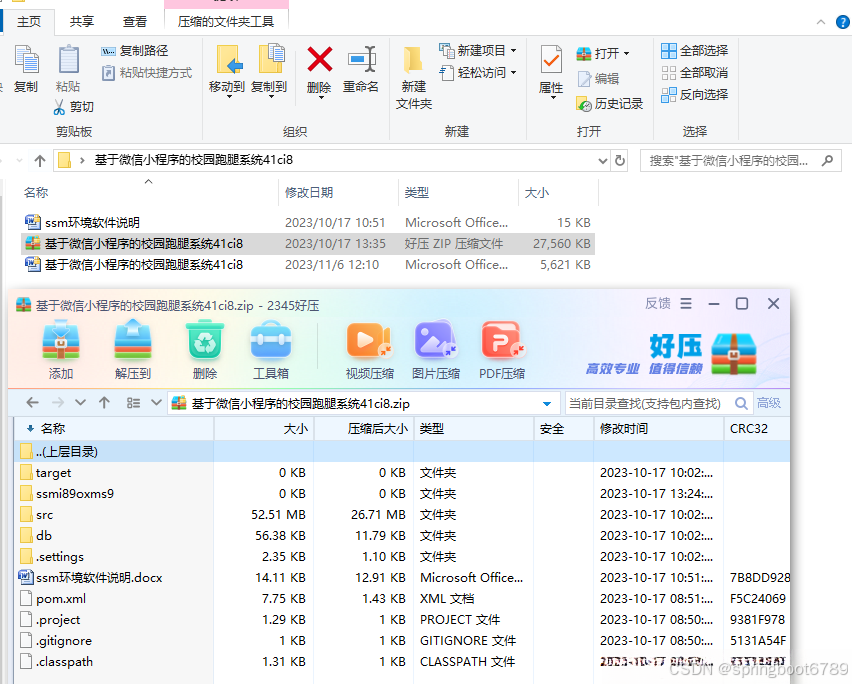Click the Advanced (高级) search link

point(769,403)
